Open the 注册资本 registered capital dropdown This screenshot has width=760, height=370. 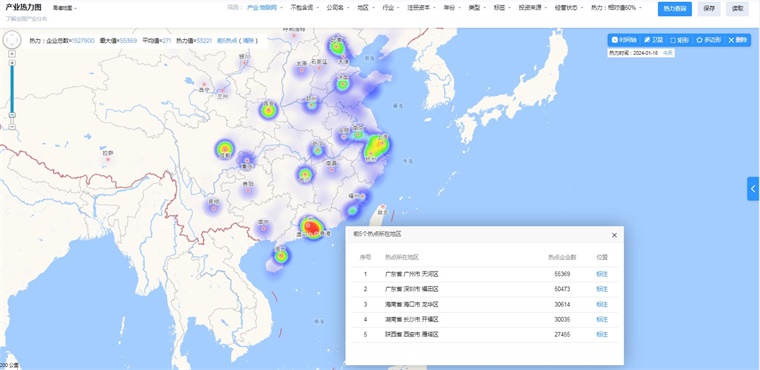click(x=420, y=8)
